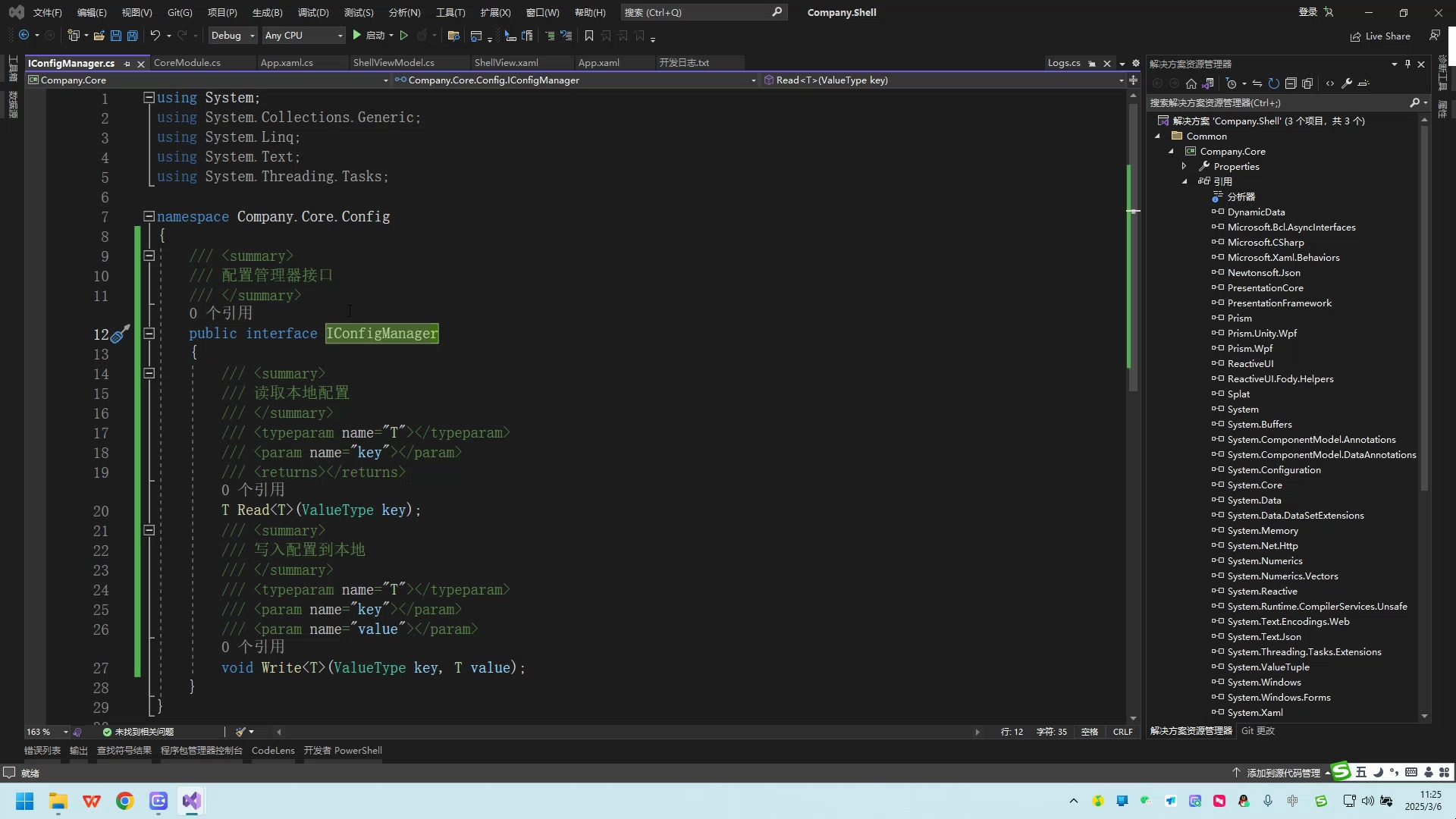Toggle a bookmark using the bookmark toolbar icon
The width and height of the screenshot is (1456, 819).
(588, 36)
